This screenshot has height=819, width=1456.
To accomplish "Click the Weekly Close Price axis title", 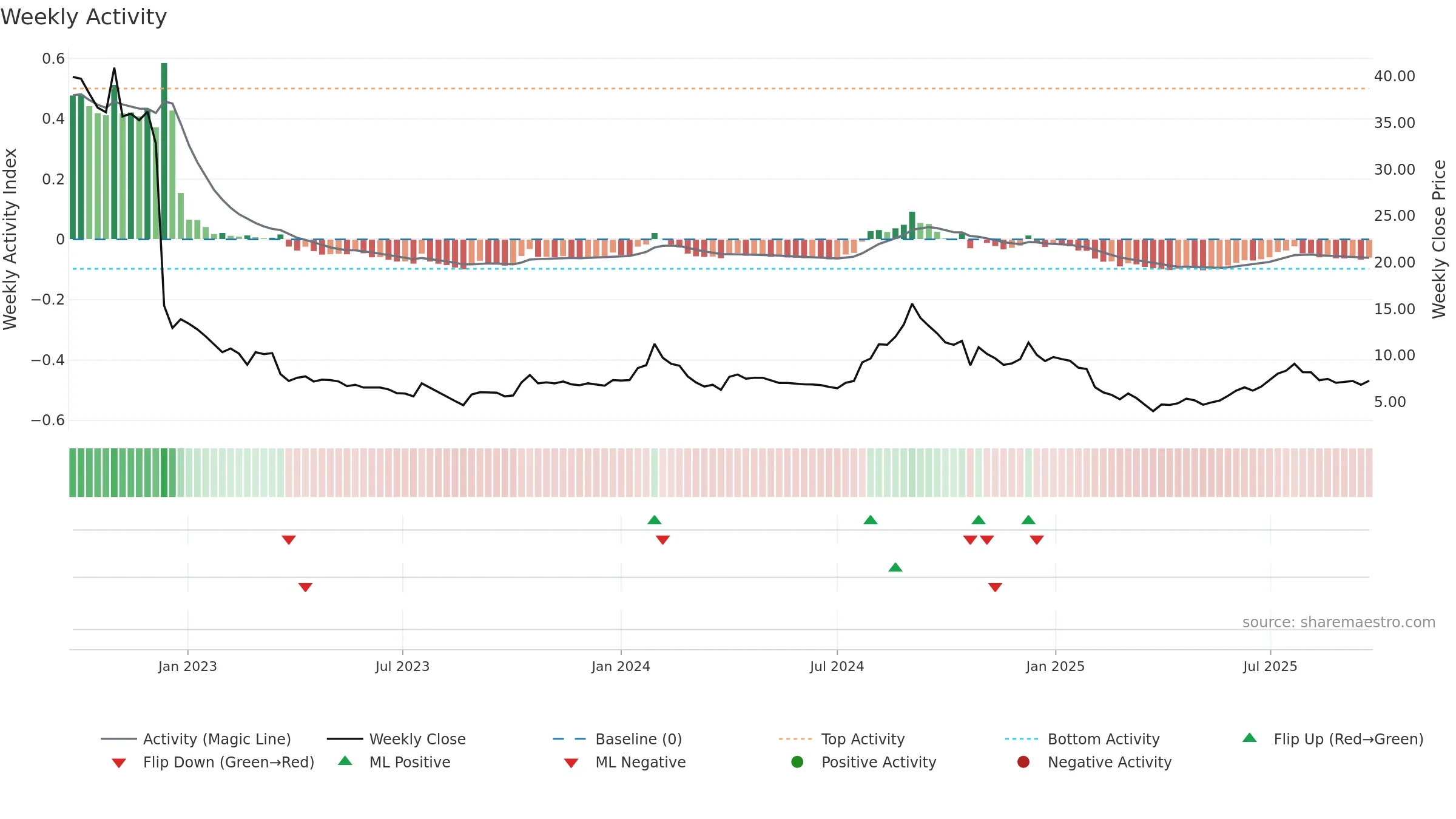I will coord(1439,239).
